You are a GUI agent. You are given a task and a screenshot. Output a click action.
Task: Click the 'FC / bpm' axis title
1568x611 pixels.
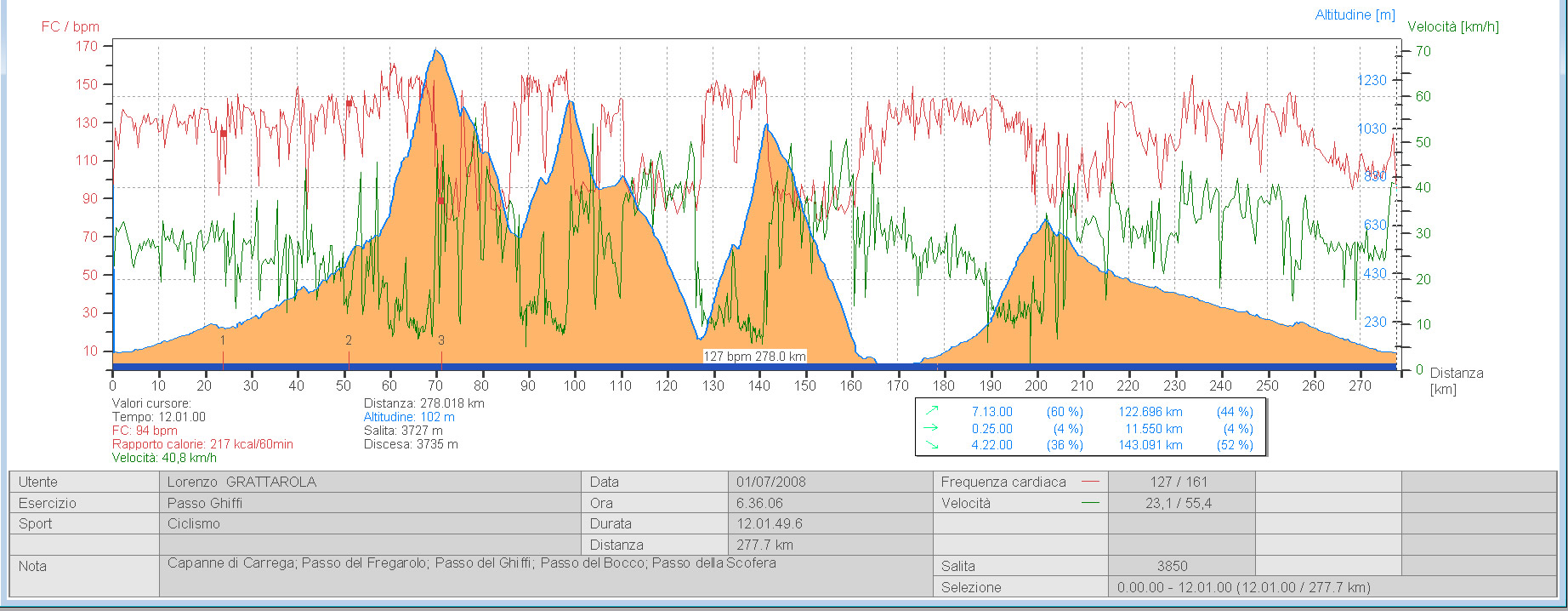click(71, 26)
